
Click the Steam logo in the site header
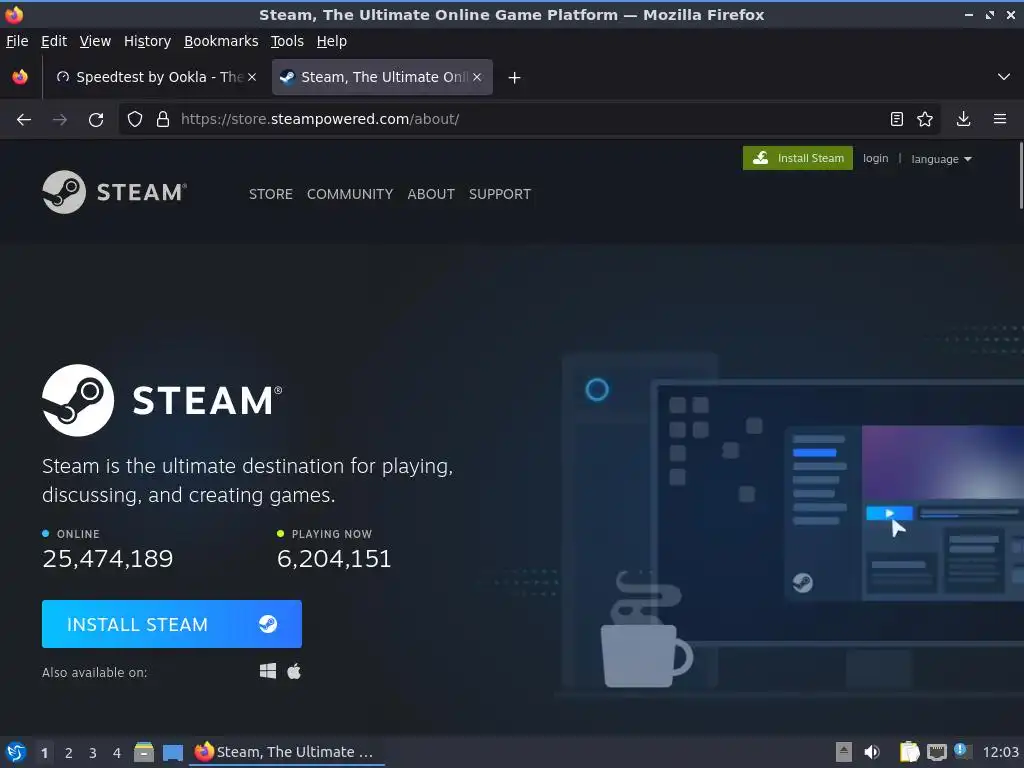click(x=115, y=192)
